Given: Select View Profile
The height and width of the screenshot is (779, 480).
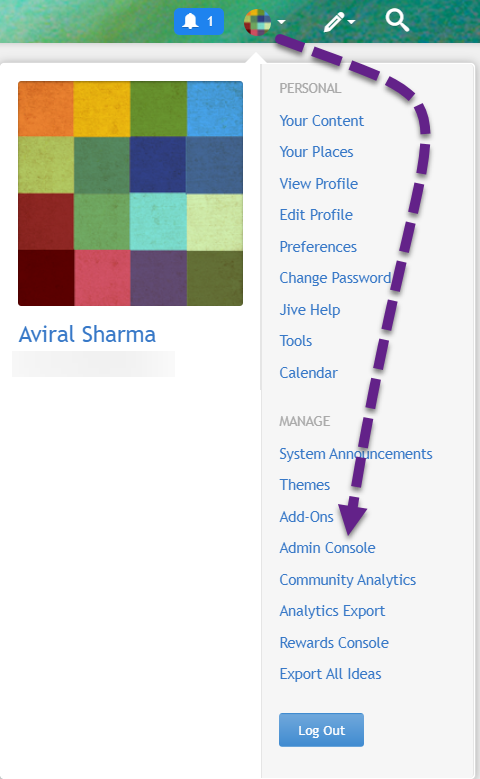Looking at the screenshot, I should click(x=319, y=184).
